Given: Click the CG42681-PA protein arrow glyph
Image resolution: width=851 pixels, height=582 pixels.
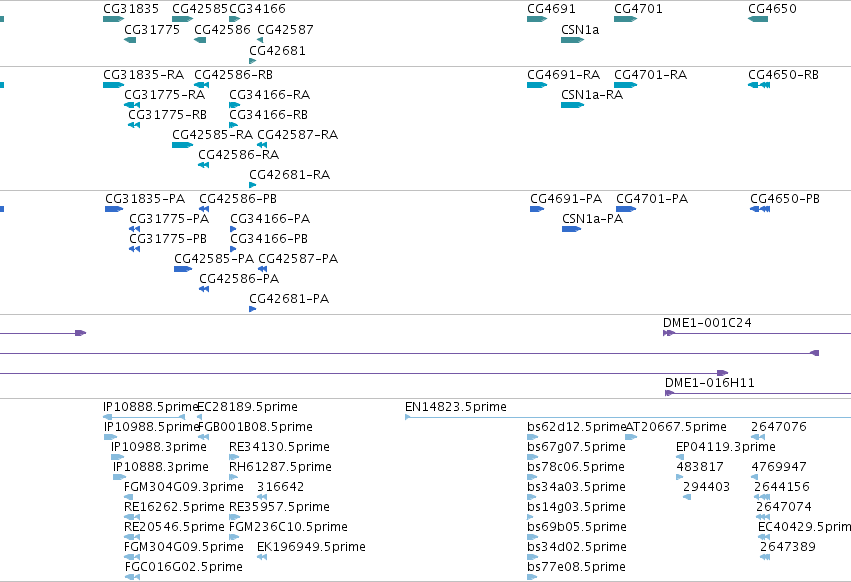Looking at the screenshot, I should (252, 309).
